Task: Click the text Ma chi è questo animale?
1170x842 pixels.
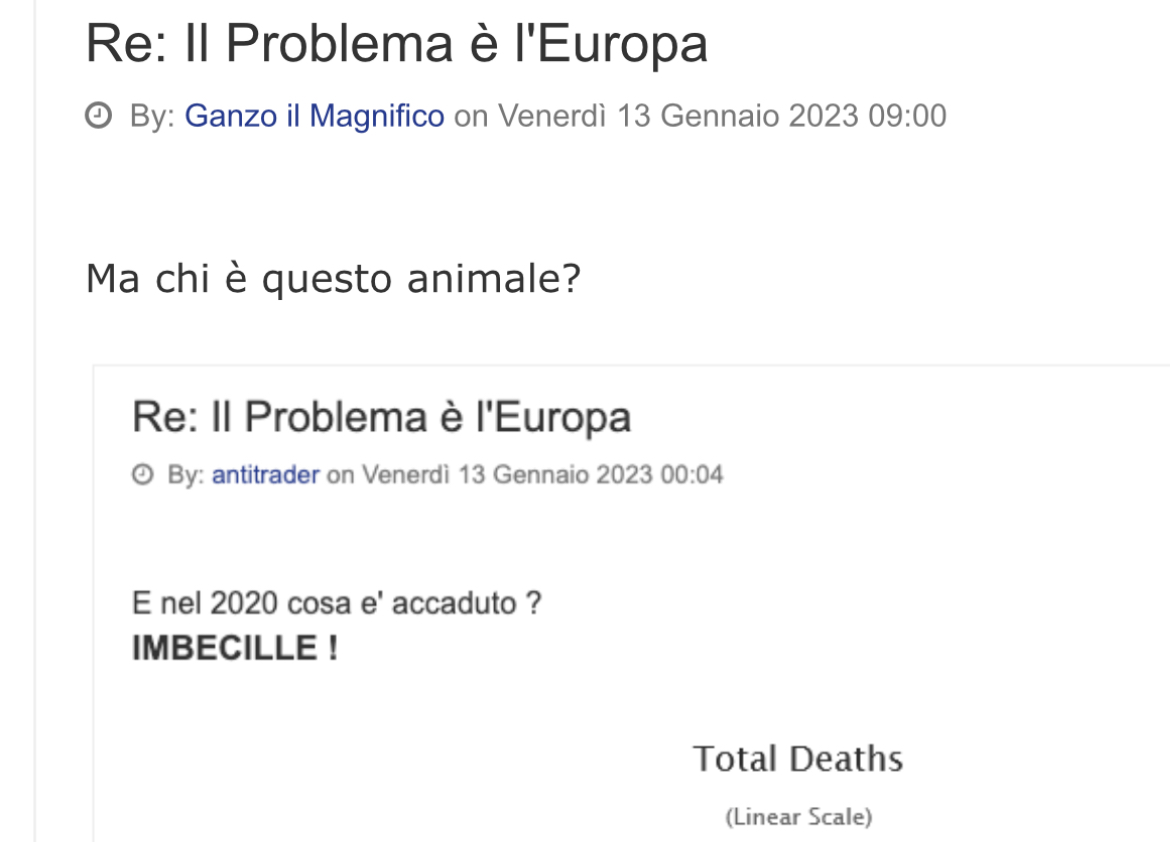Action: (x=333, y=279)
